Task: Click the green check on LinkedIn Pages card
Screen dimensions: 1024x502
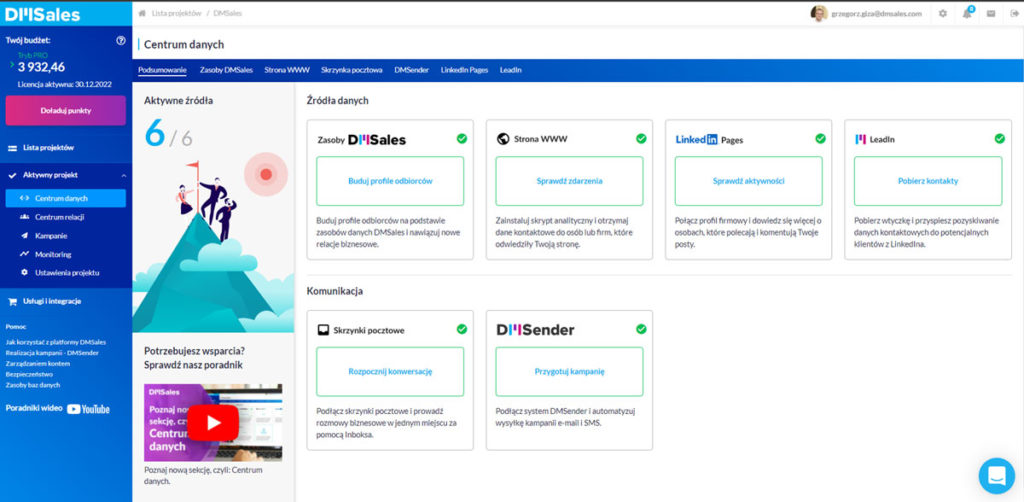Action: point(820,138)
